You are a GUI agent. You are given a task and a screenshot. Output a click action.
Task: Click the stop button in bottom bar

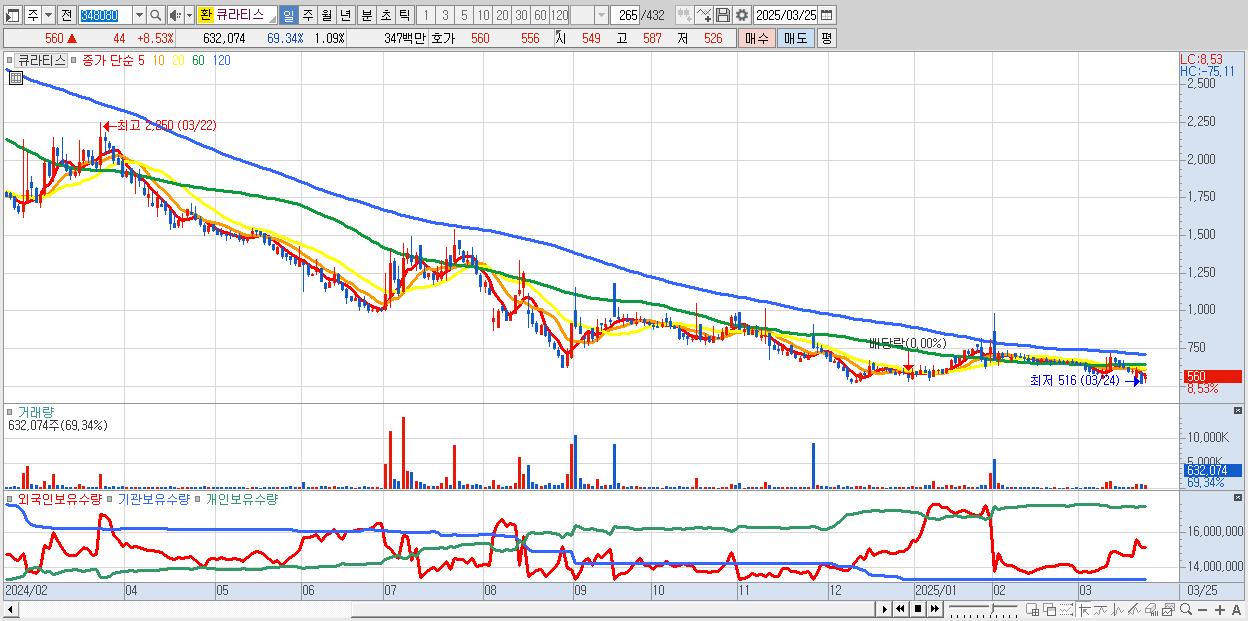[917, 610]
